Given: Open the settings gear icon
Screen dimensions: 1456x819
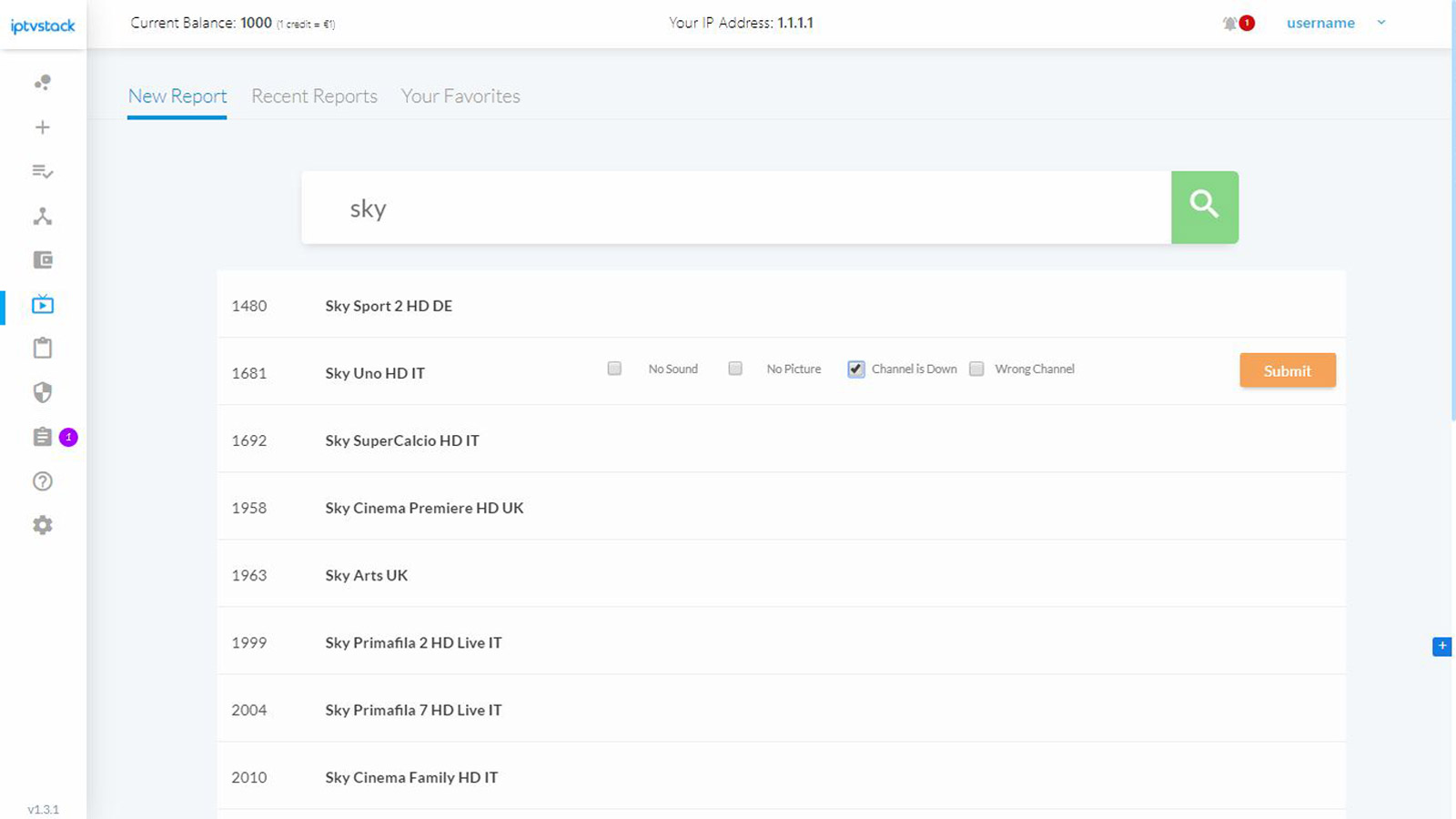Looking at the screenshot, I should [x=43, y=525].
